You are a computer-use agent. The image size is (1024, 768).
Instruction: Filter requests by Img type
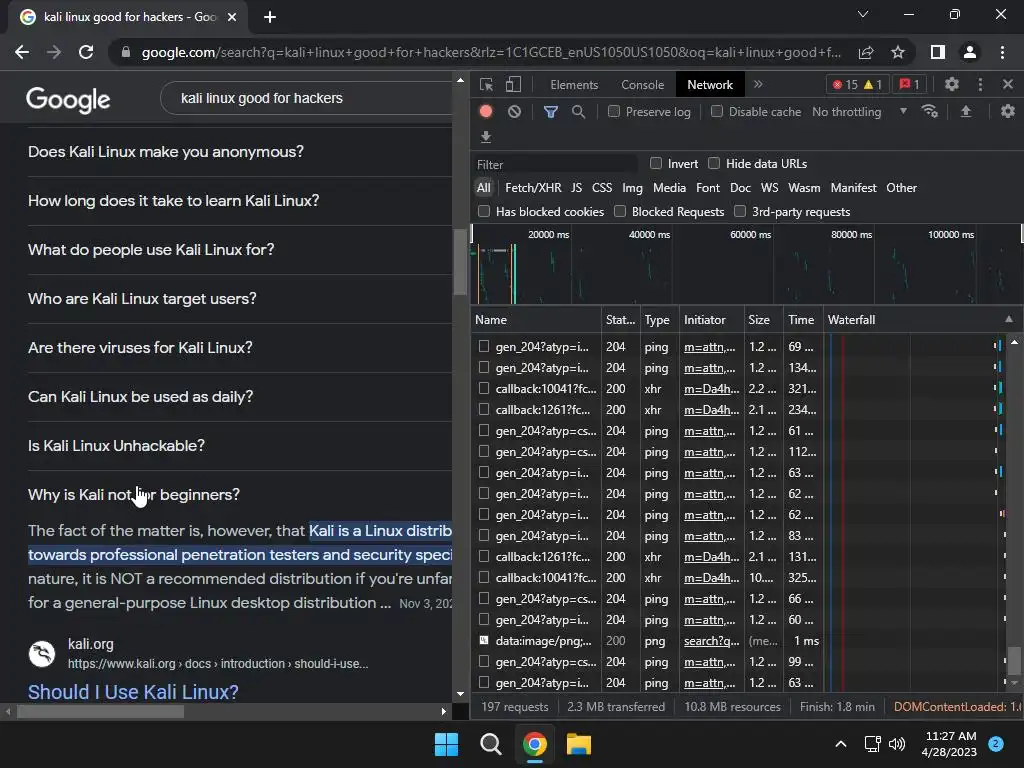632,187
